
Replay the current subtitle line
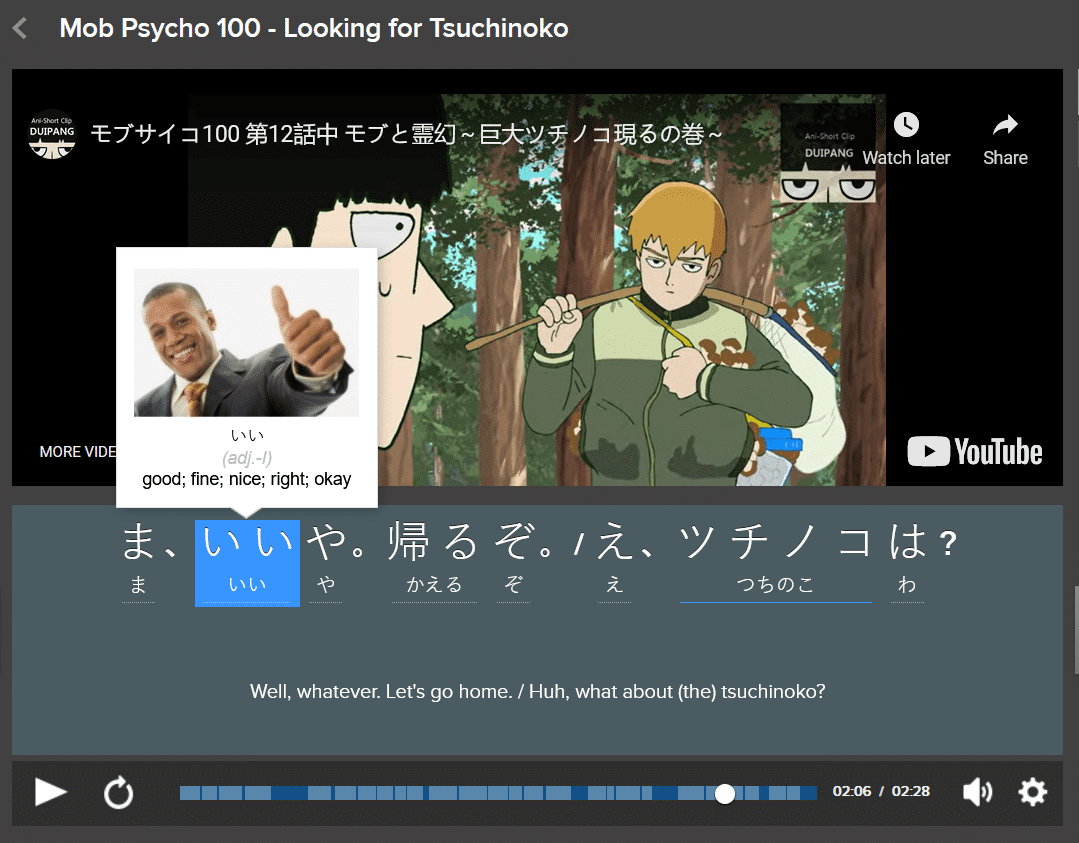click(118, 792)
